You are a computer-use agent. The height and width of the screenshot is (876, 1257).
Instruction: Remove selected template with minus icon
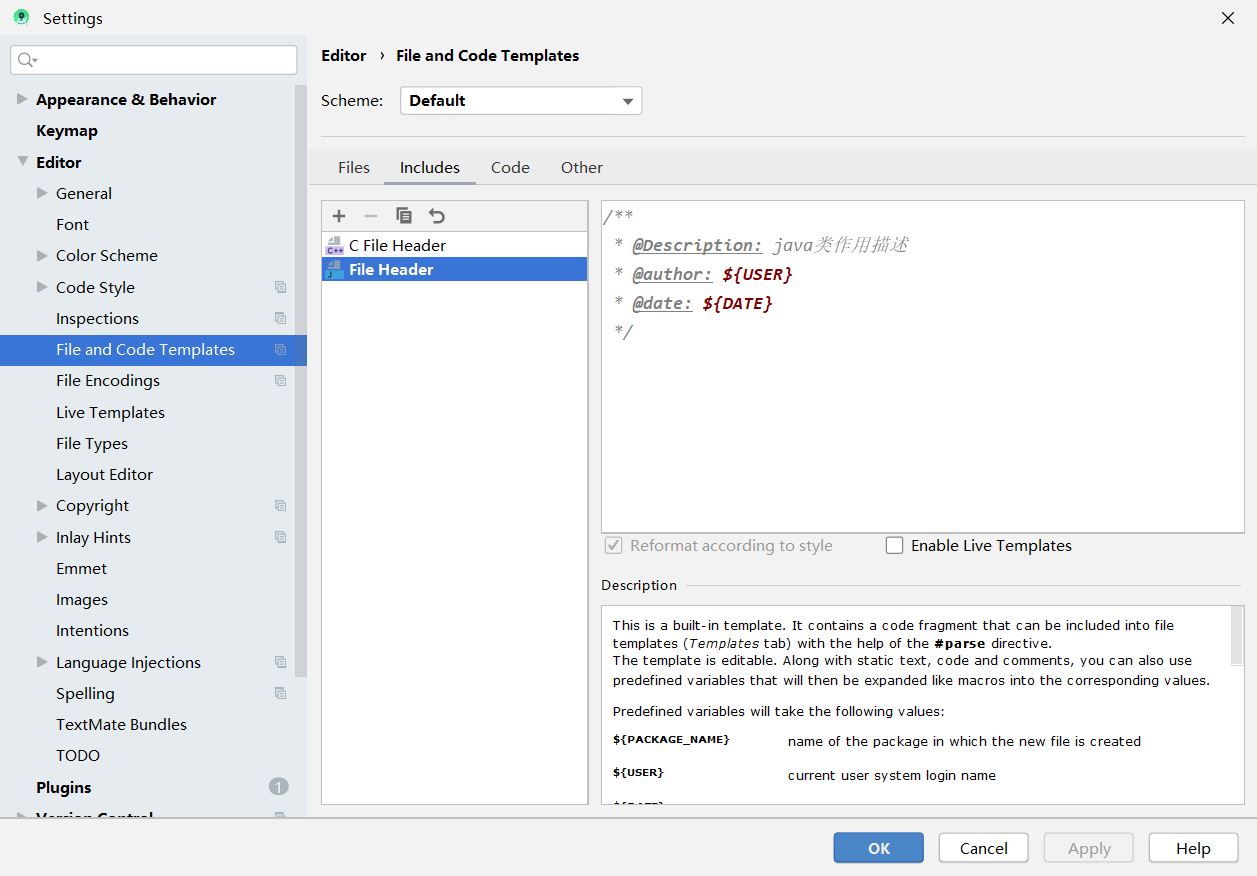pyautogui.click(x=371, y=216)
